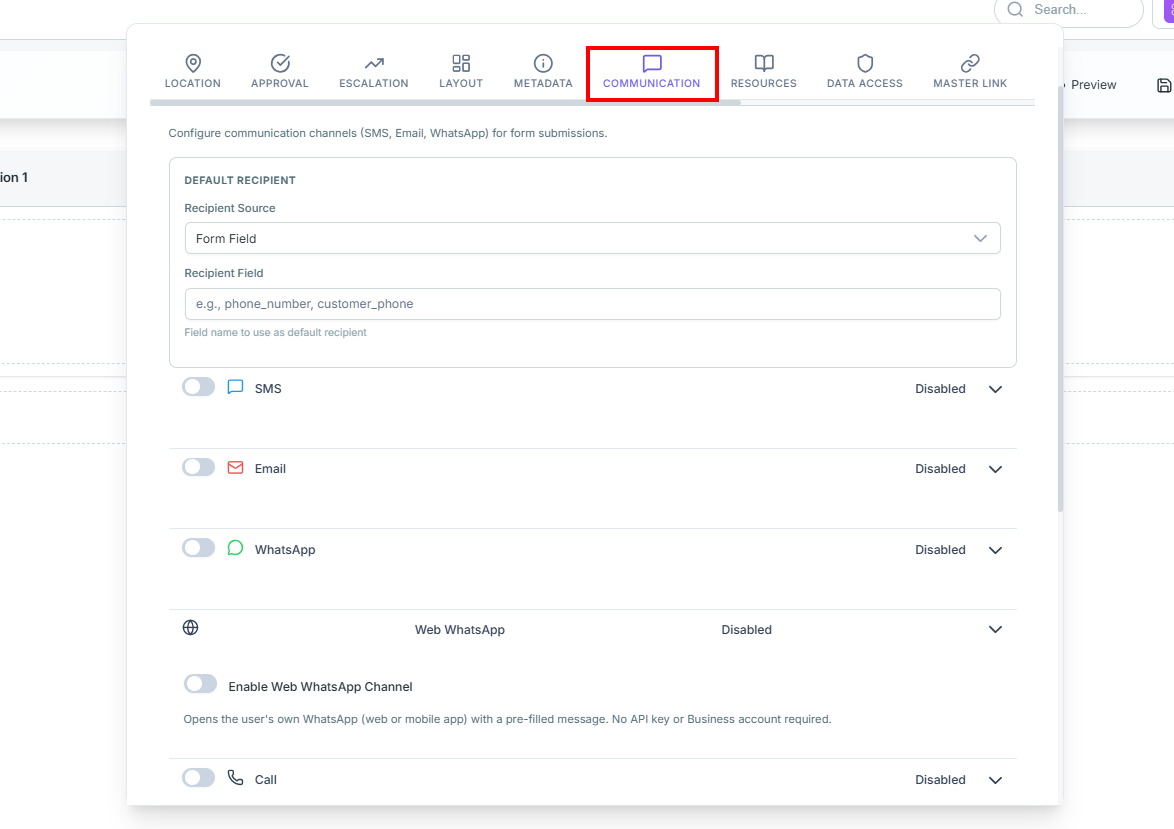
Task: Click the Search box at top
Action: [x=1068, y=10]
